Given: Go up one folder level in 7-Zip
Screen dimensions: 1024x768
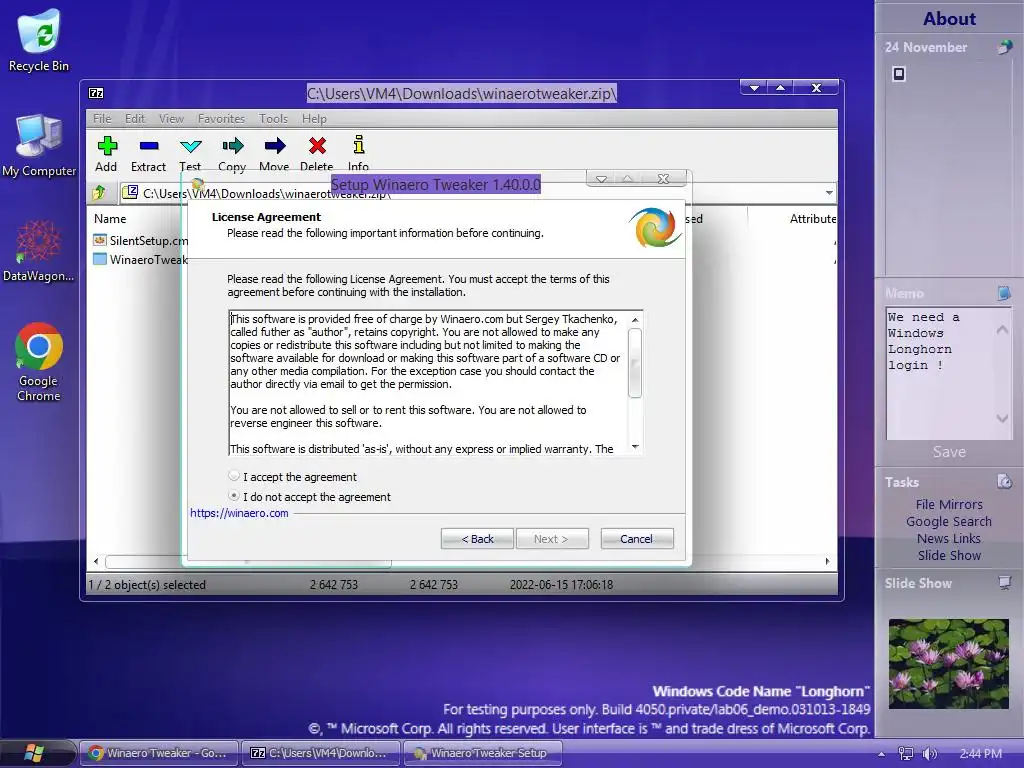Looking at the screenshot, I should pyautogui.click(x=99, y=193).
